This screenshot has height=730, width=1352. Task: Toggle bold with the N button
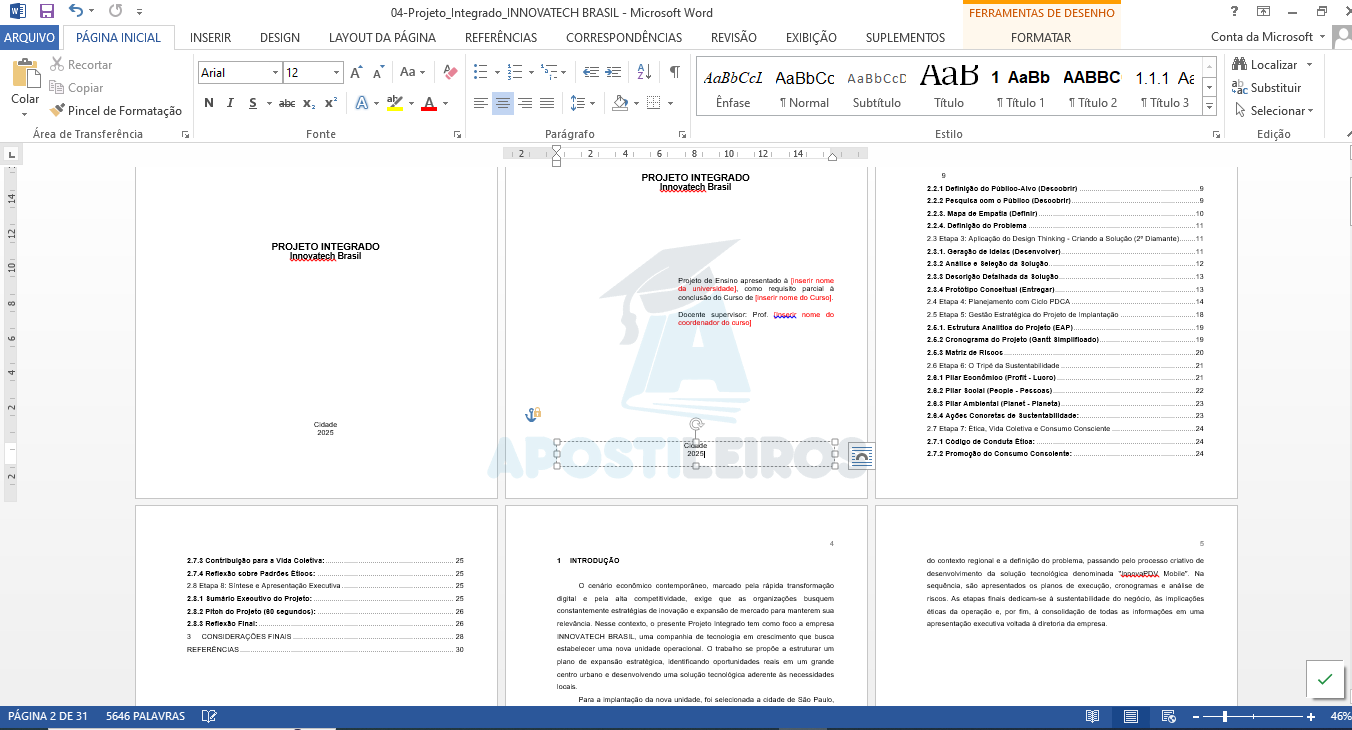pyautogui.click(x=209, y=102)
